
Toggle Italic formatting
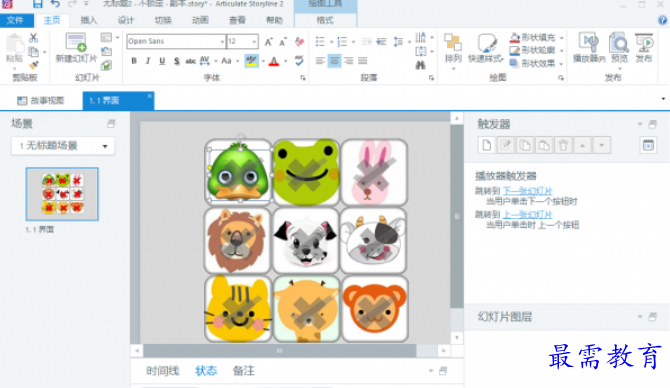point(148,61)
